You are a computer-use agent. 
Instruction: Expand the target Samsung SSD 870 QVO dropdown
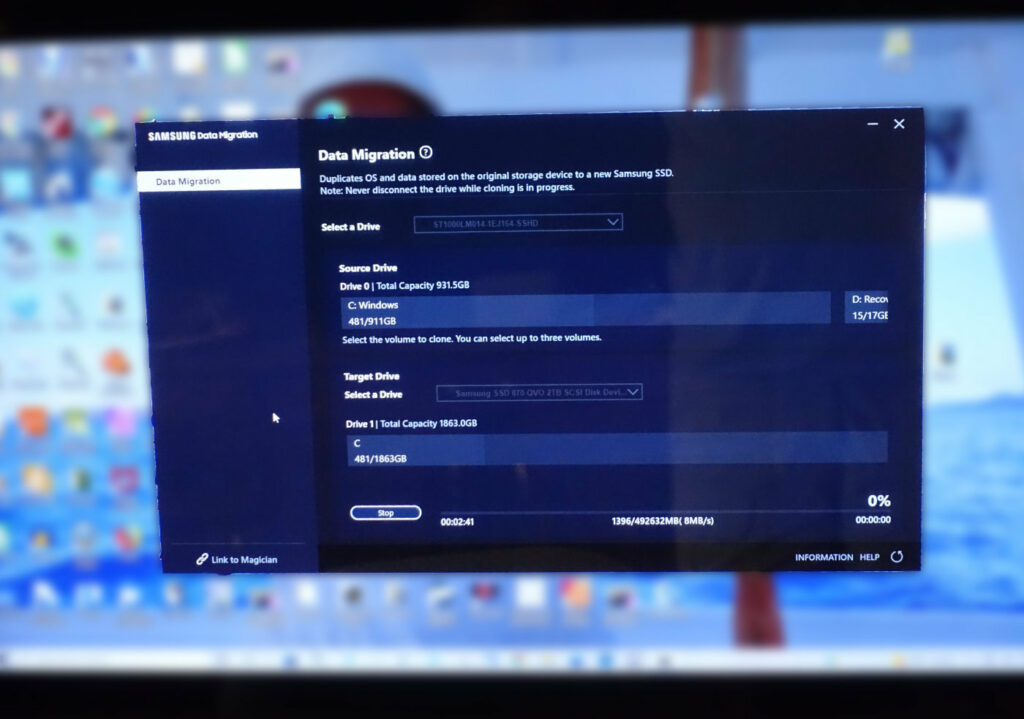[x=539, y=392]
